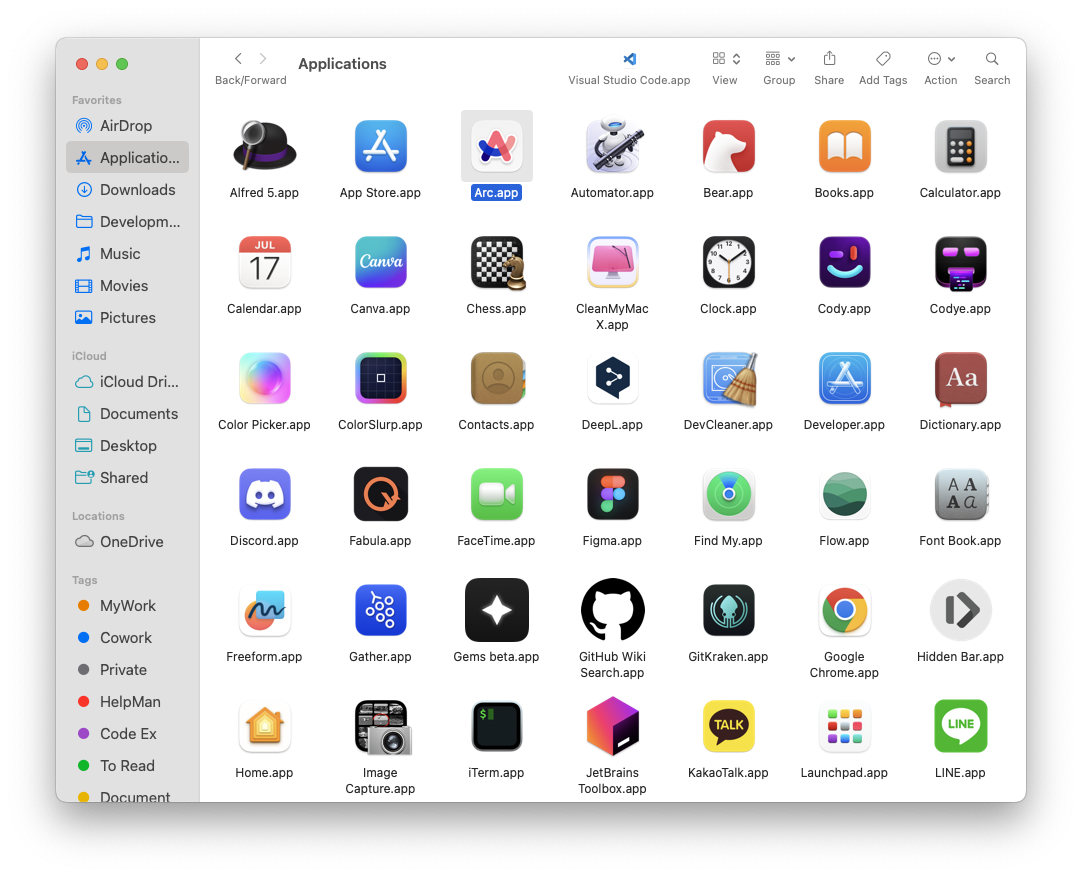Viewport: 1082px width, 876px height.
Task: Select the Calendar.app icon
Action: 264,262
